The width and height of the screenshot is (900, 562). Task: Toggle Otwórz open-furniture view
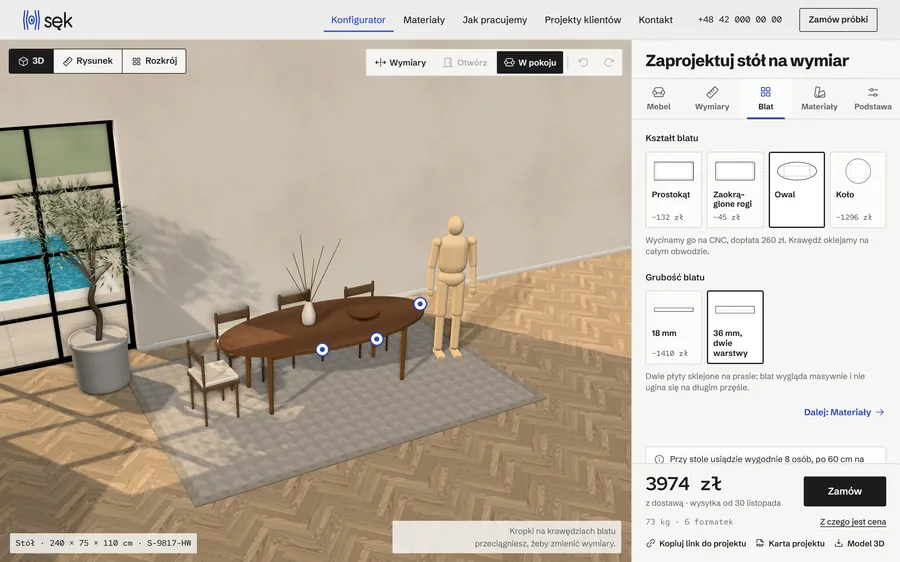click(465, 63)
